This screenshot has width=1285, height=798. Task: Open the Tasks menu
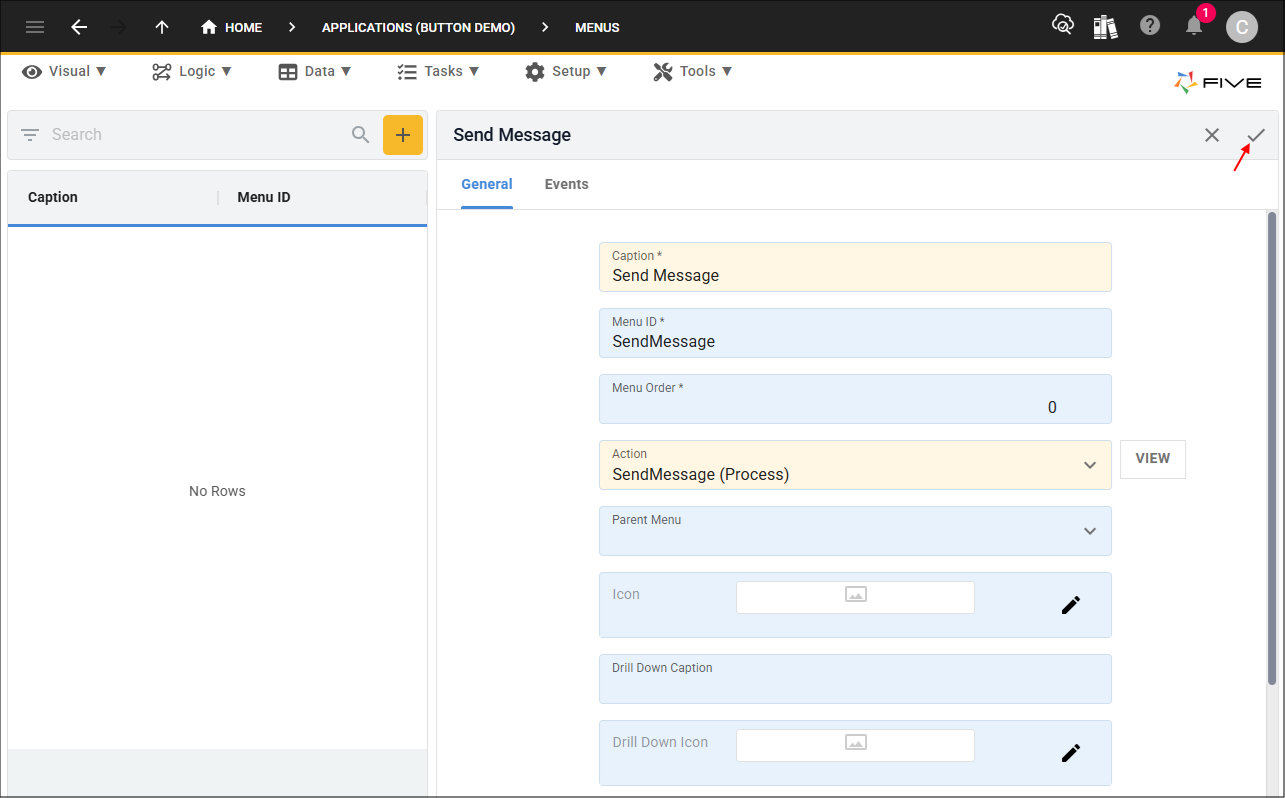pyautogui.click(x=438, y=71)
